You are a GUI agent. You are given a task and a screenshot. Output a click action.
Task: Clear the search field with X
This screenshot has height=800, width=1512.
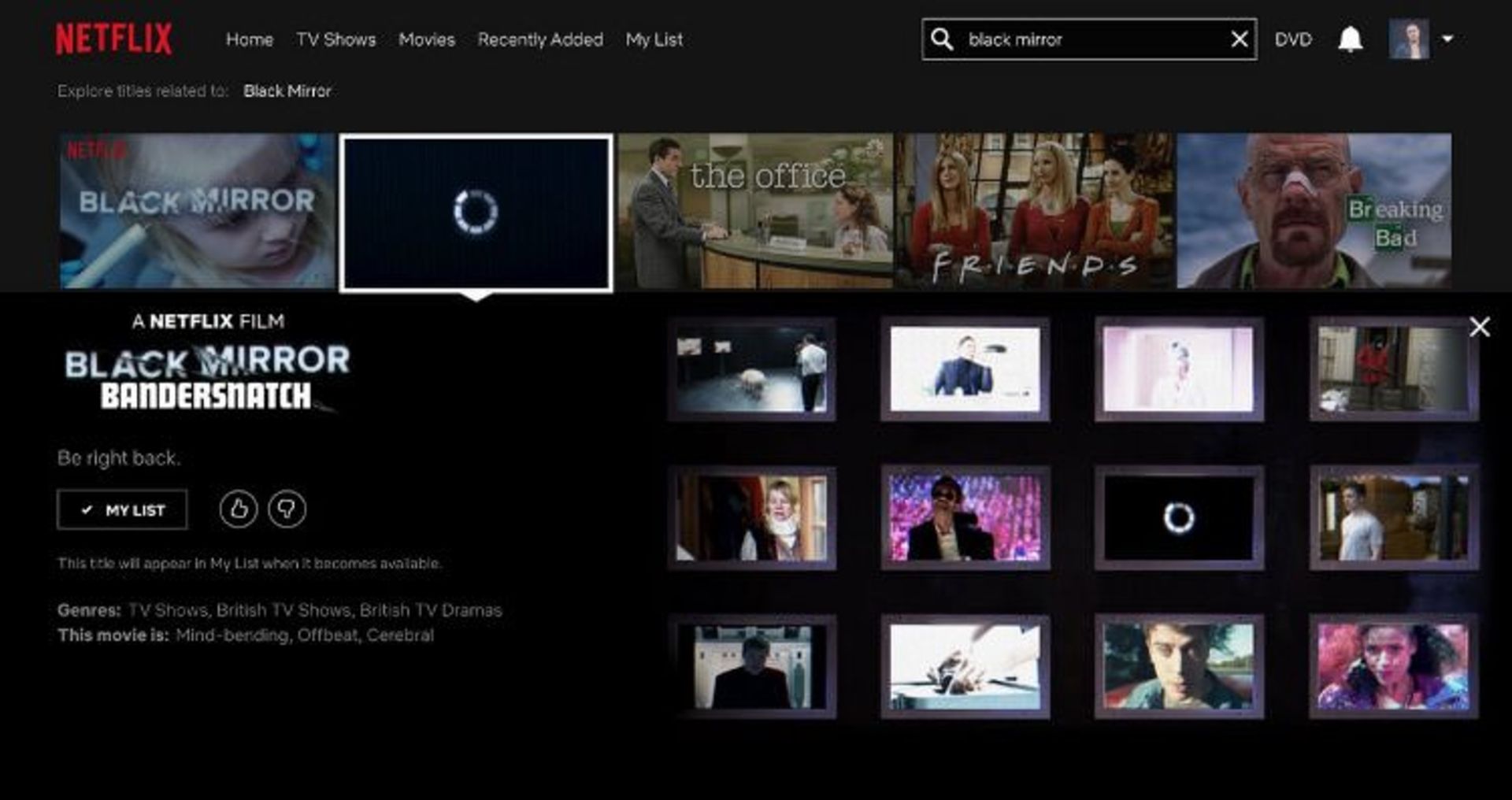click(x=1239, y=39)
